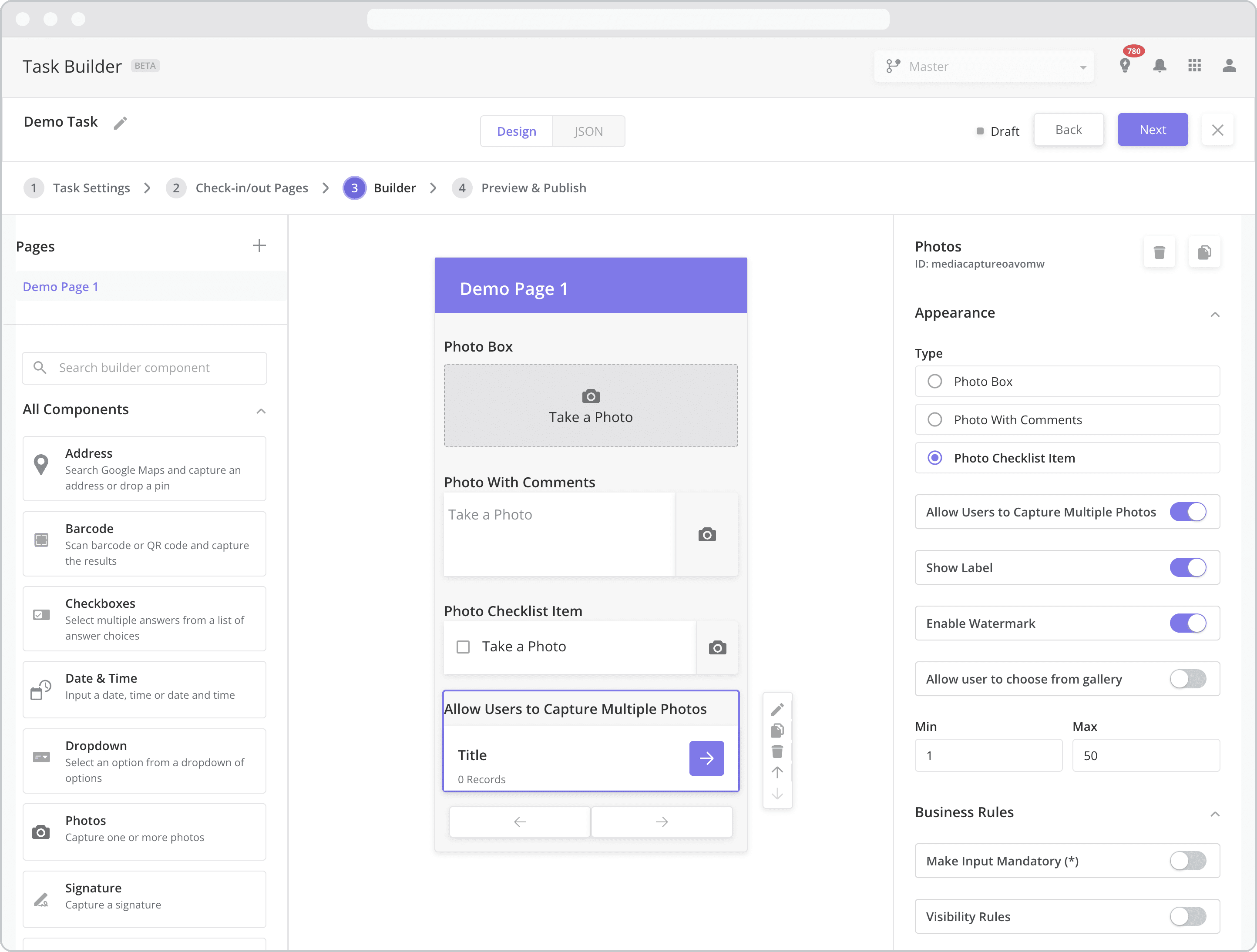Click the Checkboxes component icon

tap(41, 615)
